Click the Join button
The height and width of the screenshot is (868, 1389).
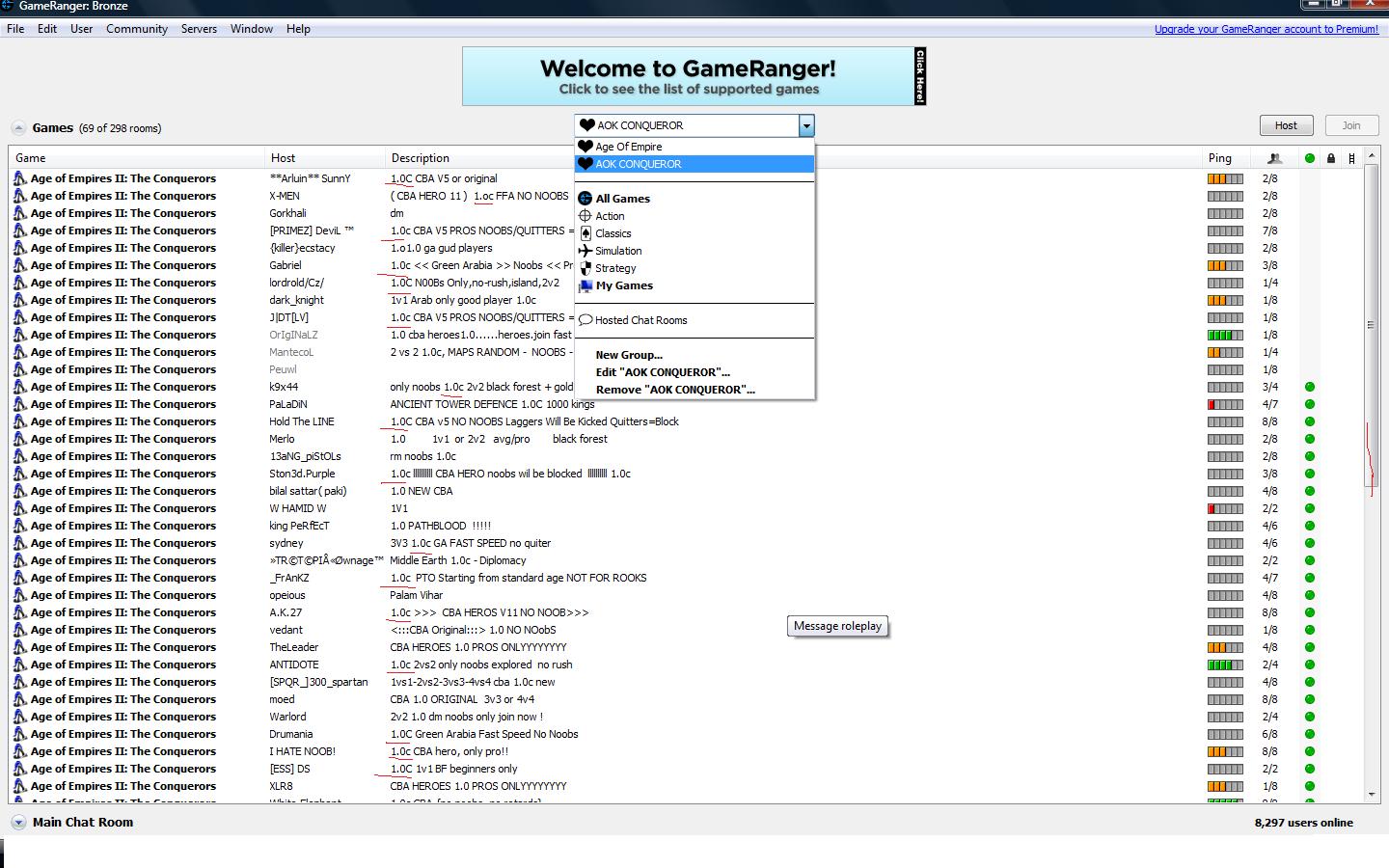1350,125
